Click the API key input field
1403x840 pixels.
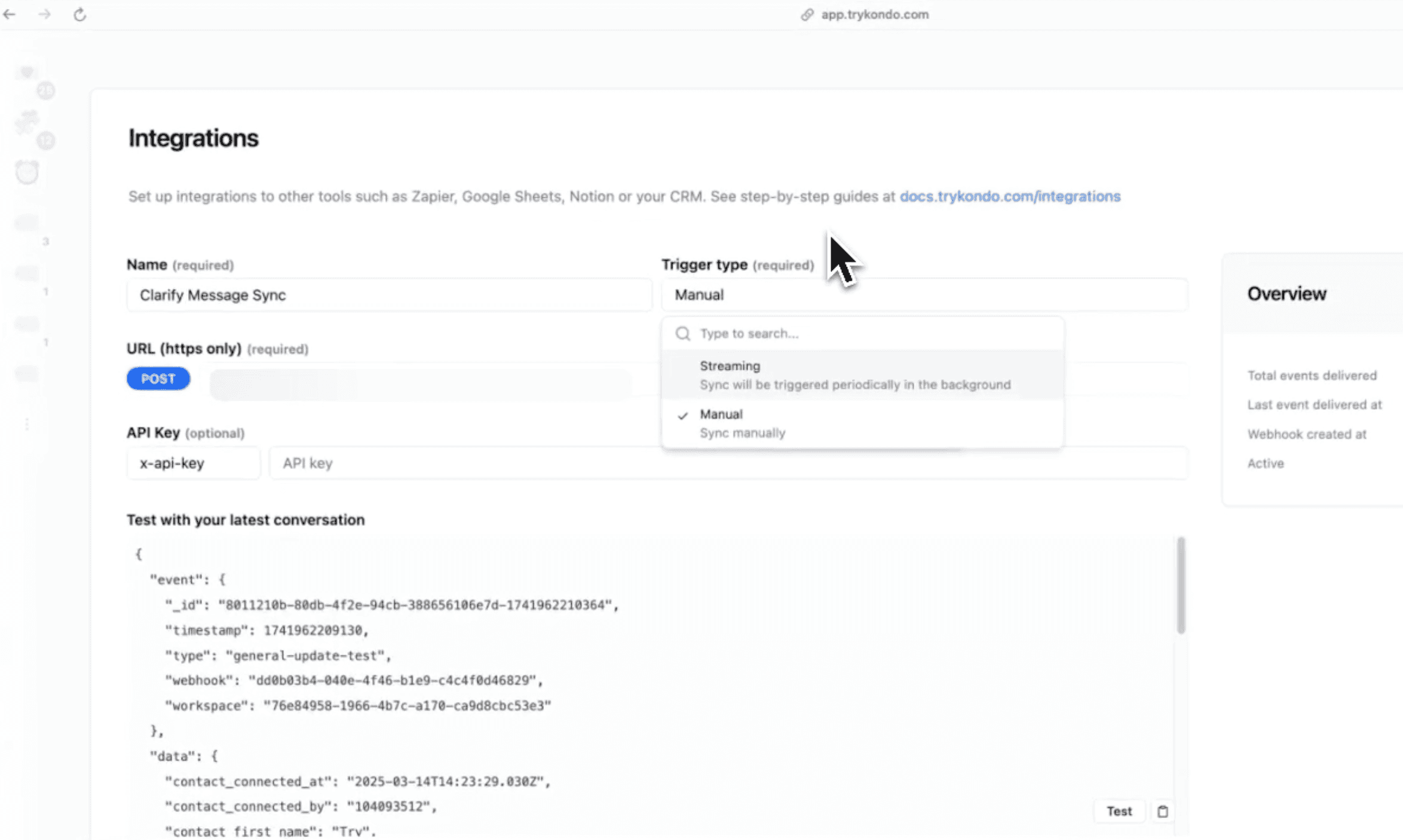[727, 463]
